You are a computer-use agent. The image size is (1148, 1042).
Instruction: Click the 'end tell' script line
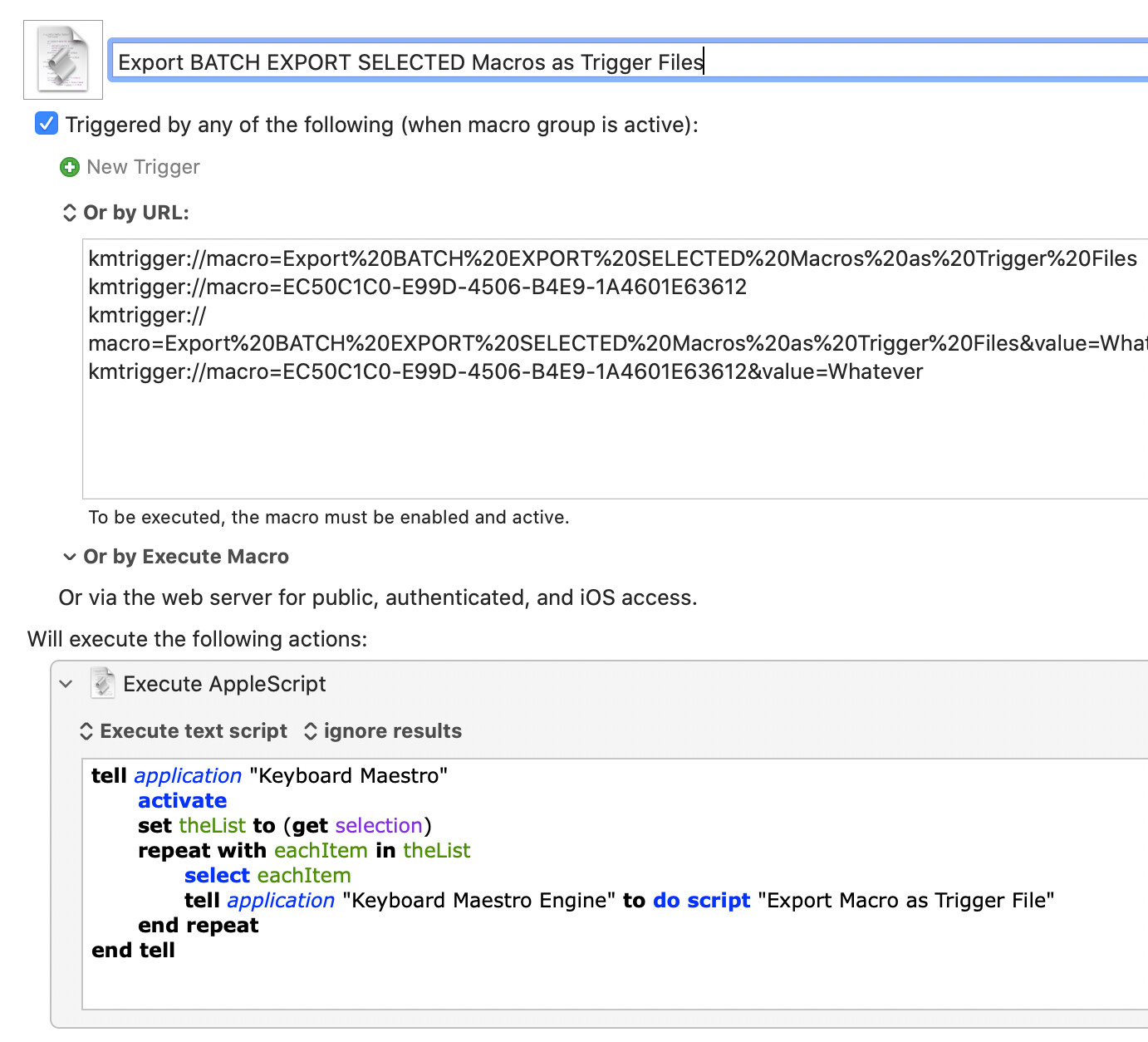(133, 950)
